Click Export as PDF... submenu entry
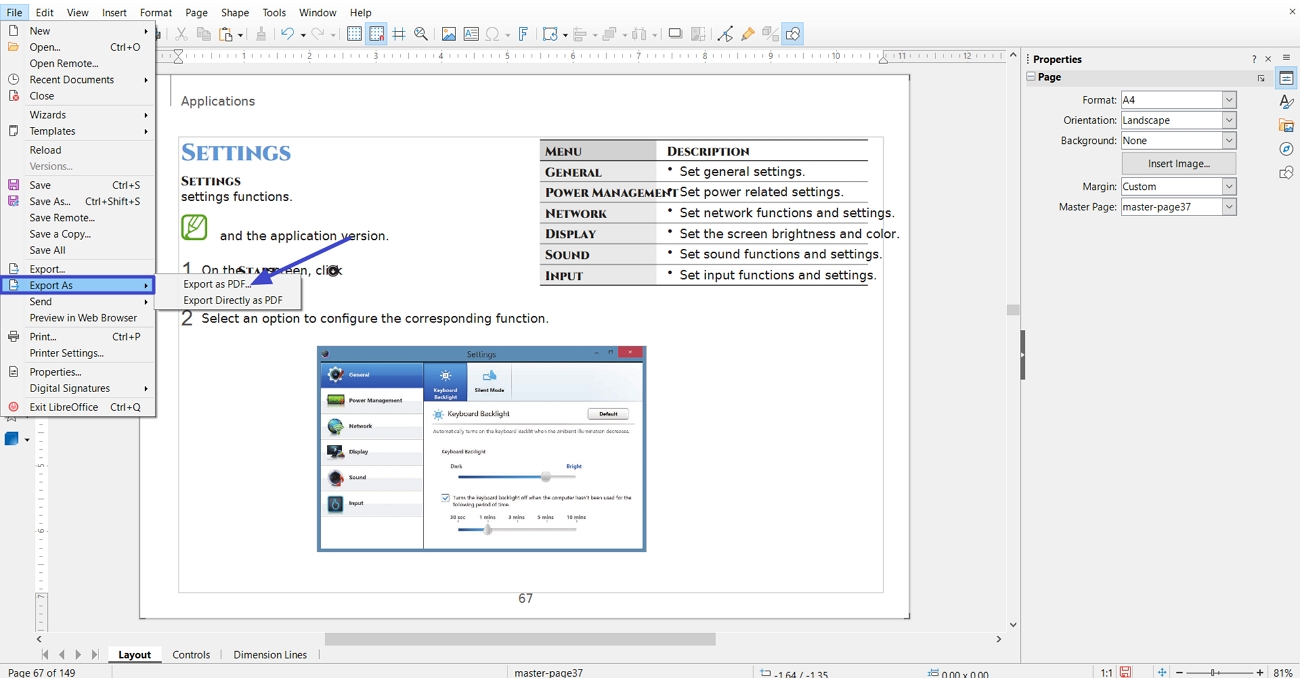 click(x=217, y=284)
